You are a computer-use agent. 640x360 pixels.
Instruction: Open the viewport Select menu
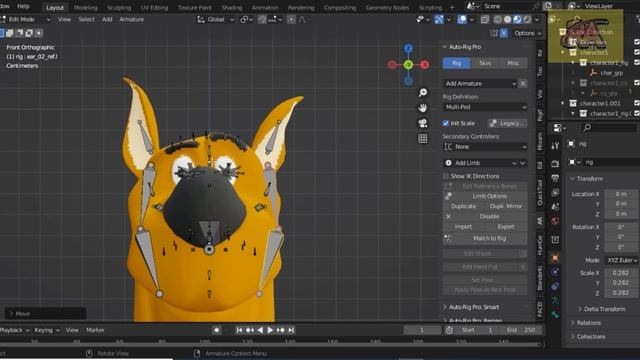86,19
